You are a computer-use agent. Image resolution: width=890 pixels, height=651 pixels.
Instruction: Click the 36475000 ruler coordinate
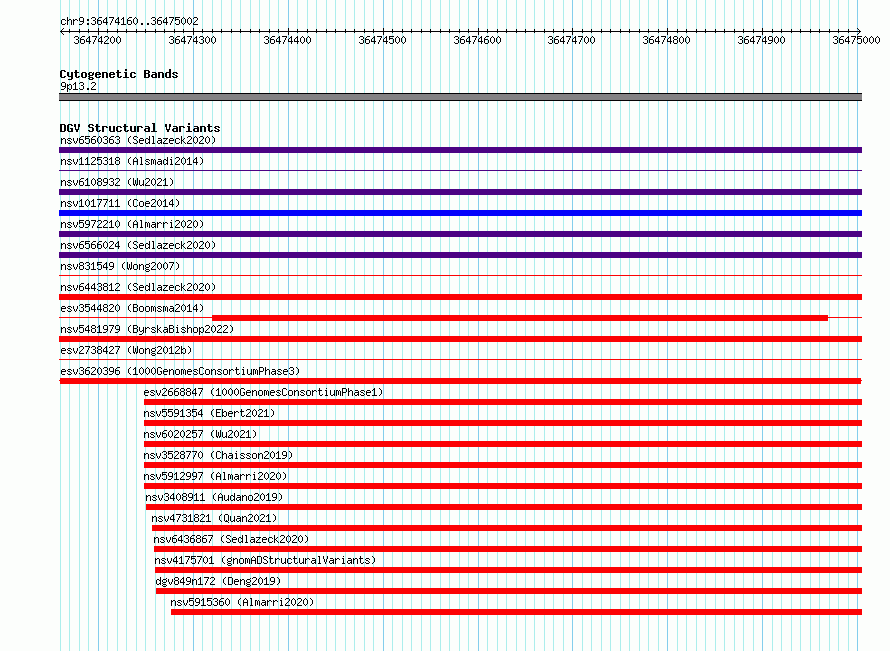click(856, 40)
